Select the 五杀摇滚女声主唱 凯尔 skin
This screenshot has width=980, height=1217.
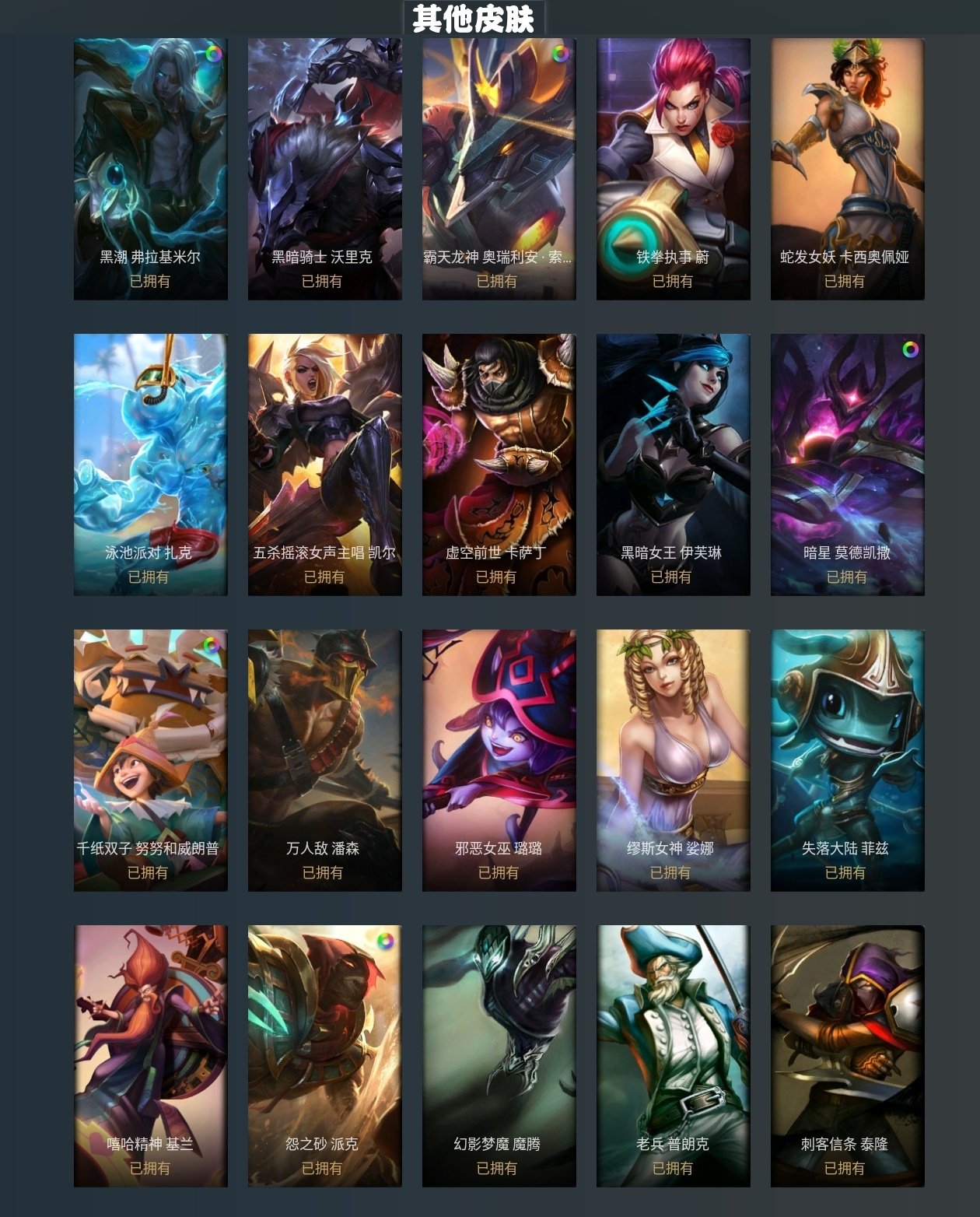click(x=325, y=465)
